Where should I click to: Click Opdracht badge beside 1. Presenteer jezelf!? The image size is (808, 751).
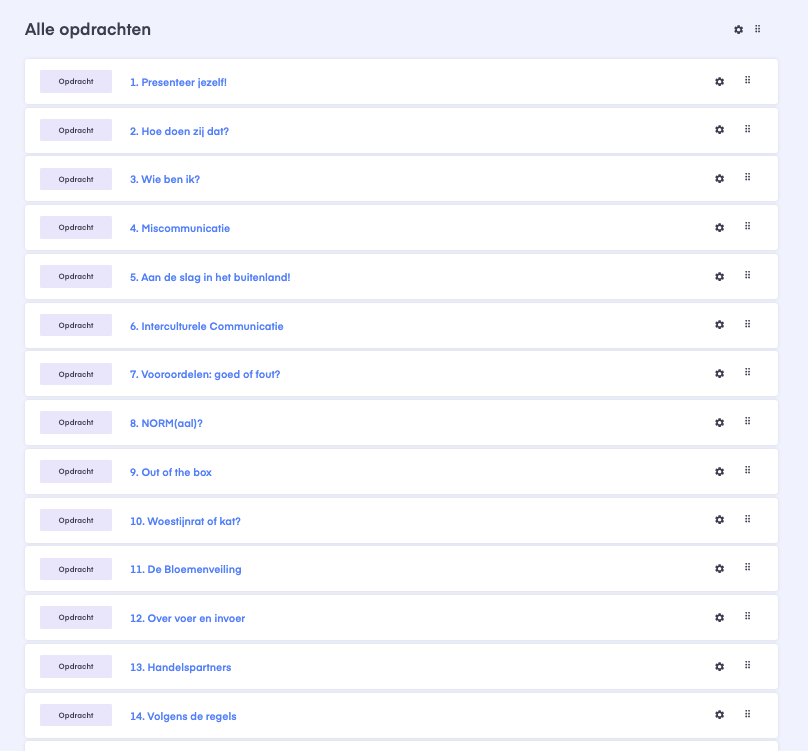[x=76, y=81]
